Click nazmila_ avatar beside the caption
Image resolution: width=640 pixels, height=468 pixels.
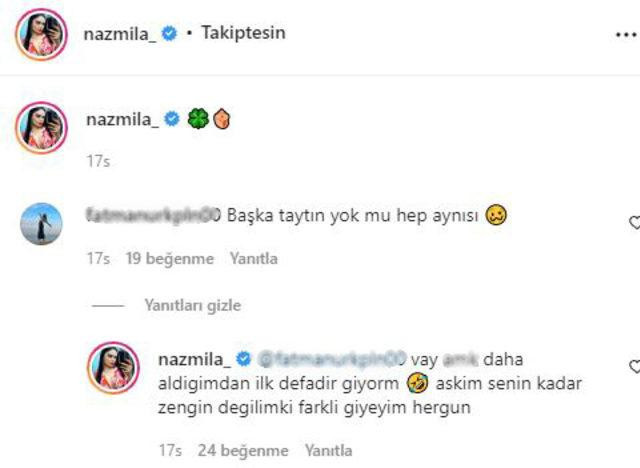pos(42,128)
